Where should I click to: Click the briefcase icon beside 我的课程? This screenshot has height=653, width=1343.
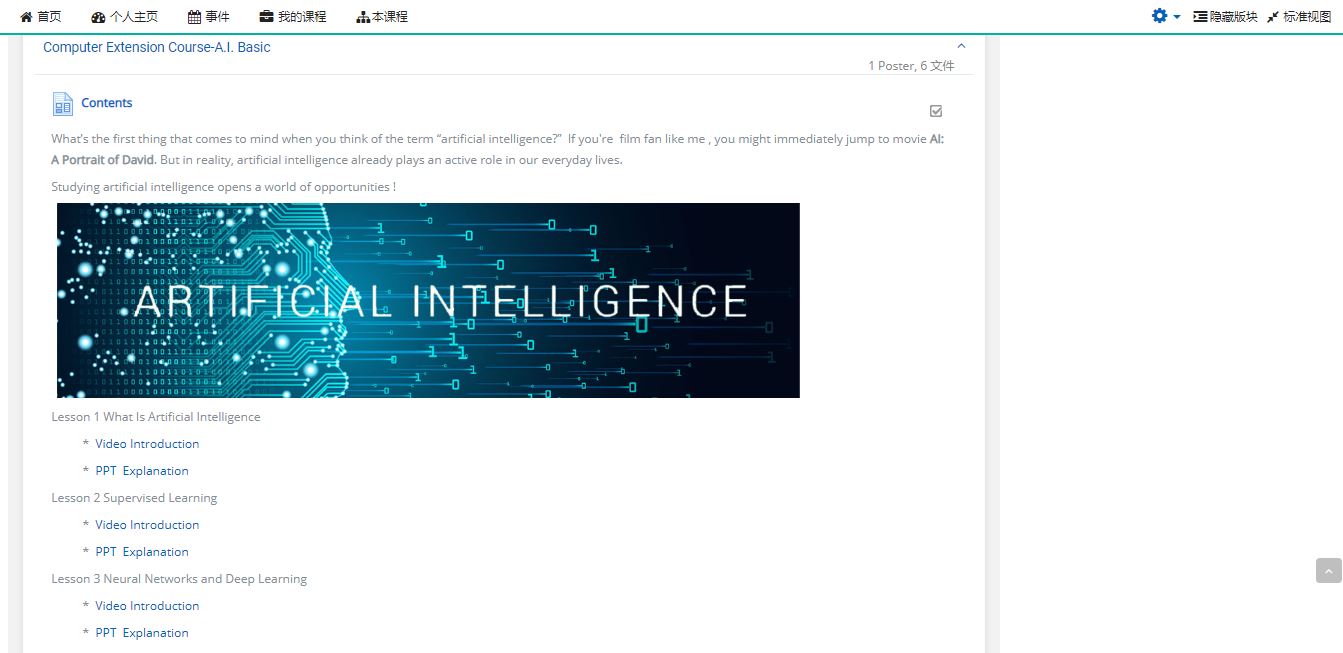[x=266, y=17]
